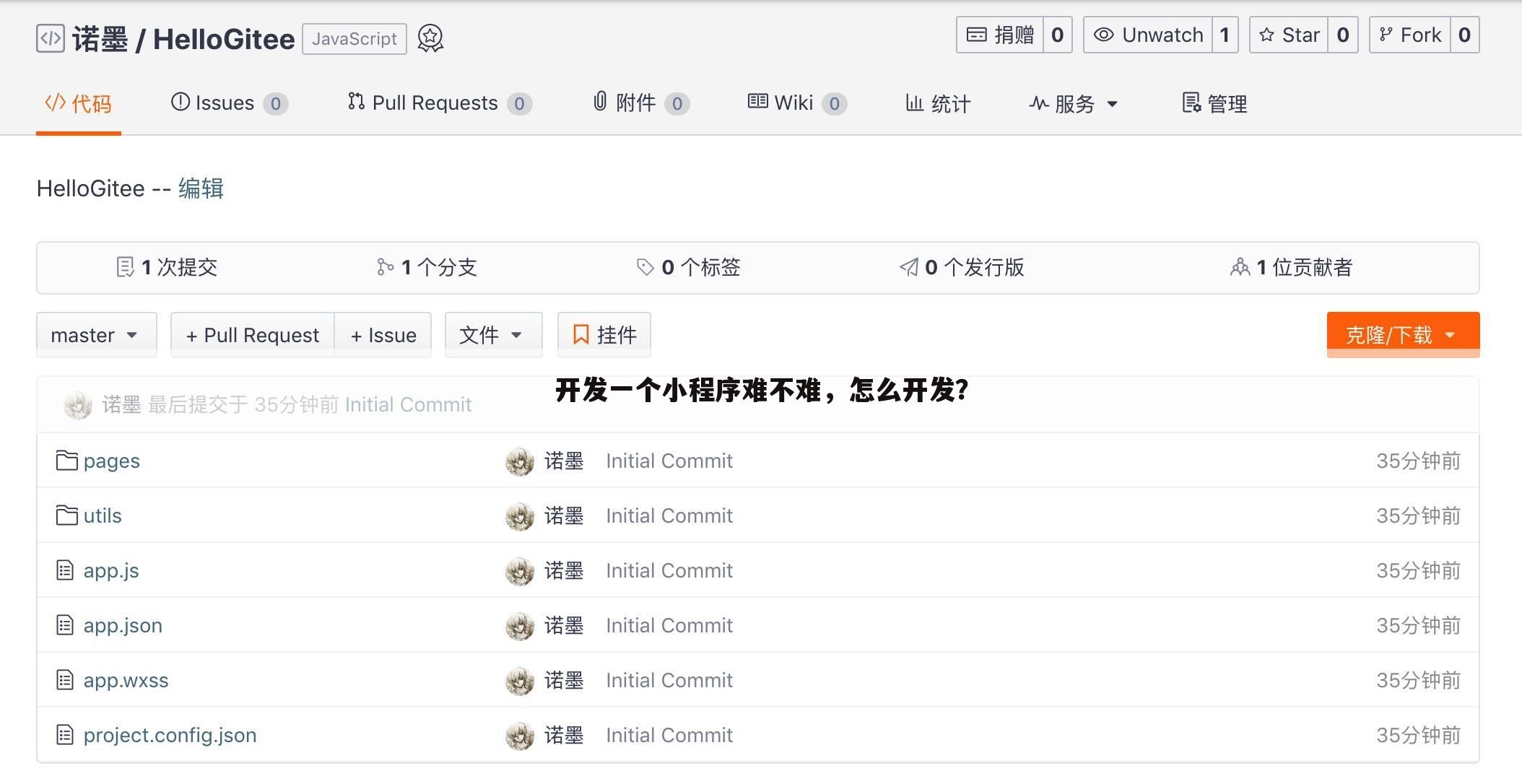Image resolution: width=1522 pixels, height=784 pixels.
Task: Click the 诺墨 owner name in repository title
Action: (x=100, y=39)
